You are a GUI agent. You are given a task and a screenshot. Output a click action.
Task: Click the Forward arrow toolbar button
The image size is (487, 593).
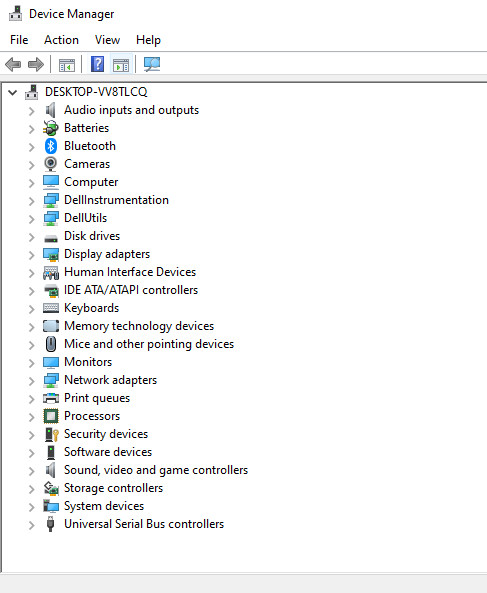[36, 64]
